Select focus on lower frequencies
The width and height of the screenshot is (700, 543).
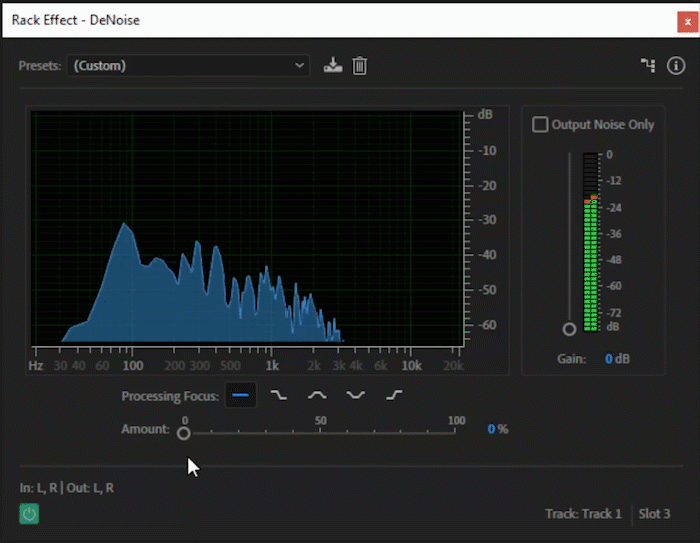tap(279, 395)
